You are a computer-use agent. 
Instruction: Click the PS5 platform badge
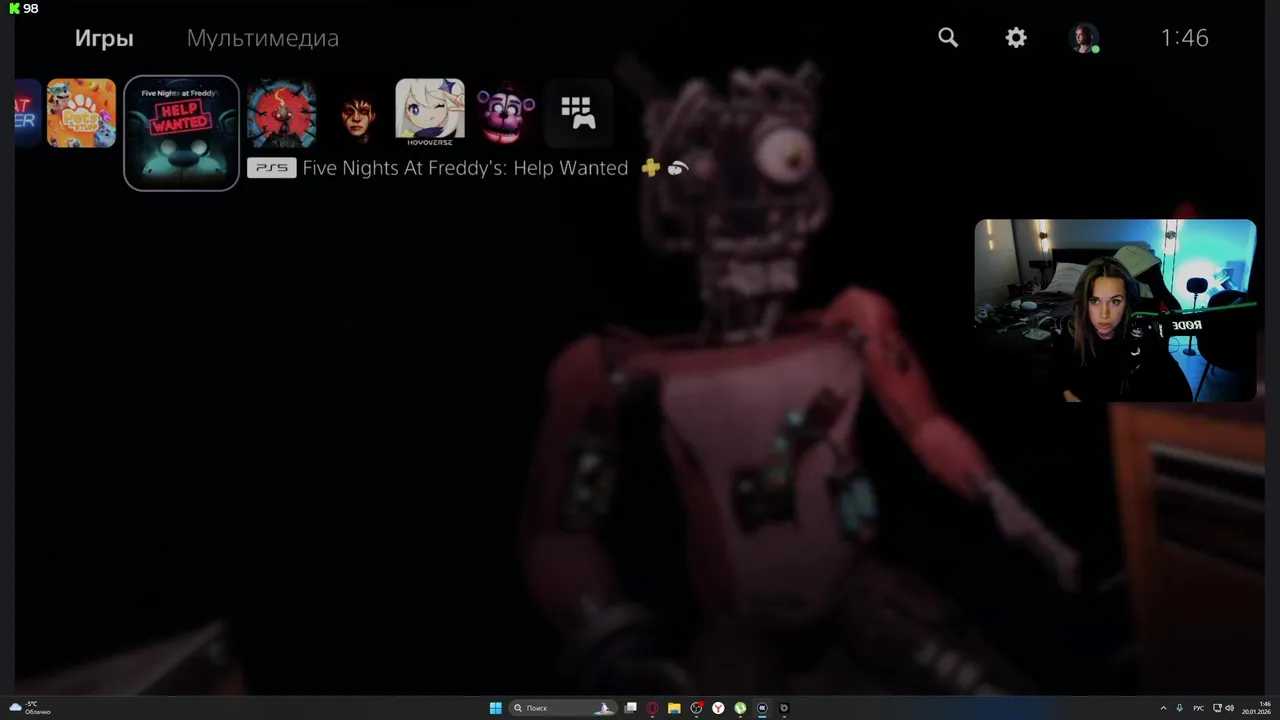click(271, 168)
